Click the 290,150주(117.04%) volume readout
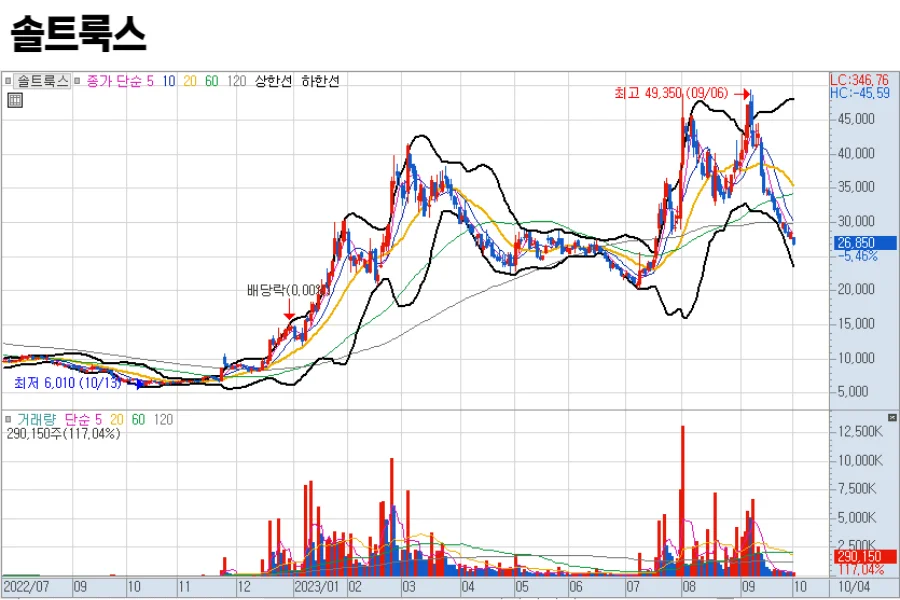The width and height of the screenshot is (900, 600). pos(63,433)
